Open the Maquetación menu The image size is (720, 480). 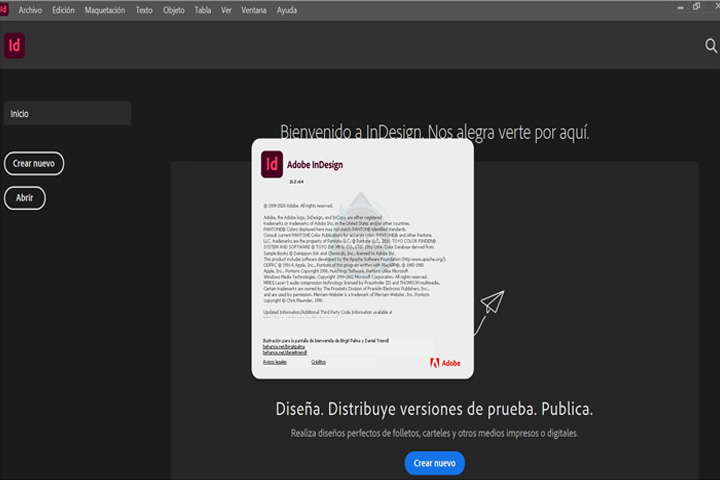click(105, 10)
